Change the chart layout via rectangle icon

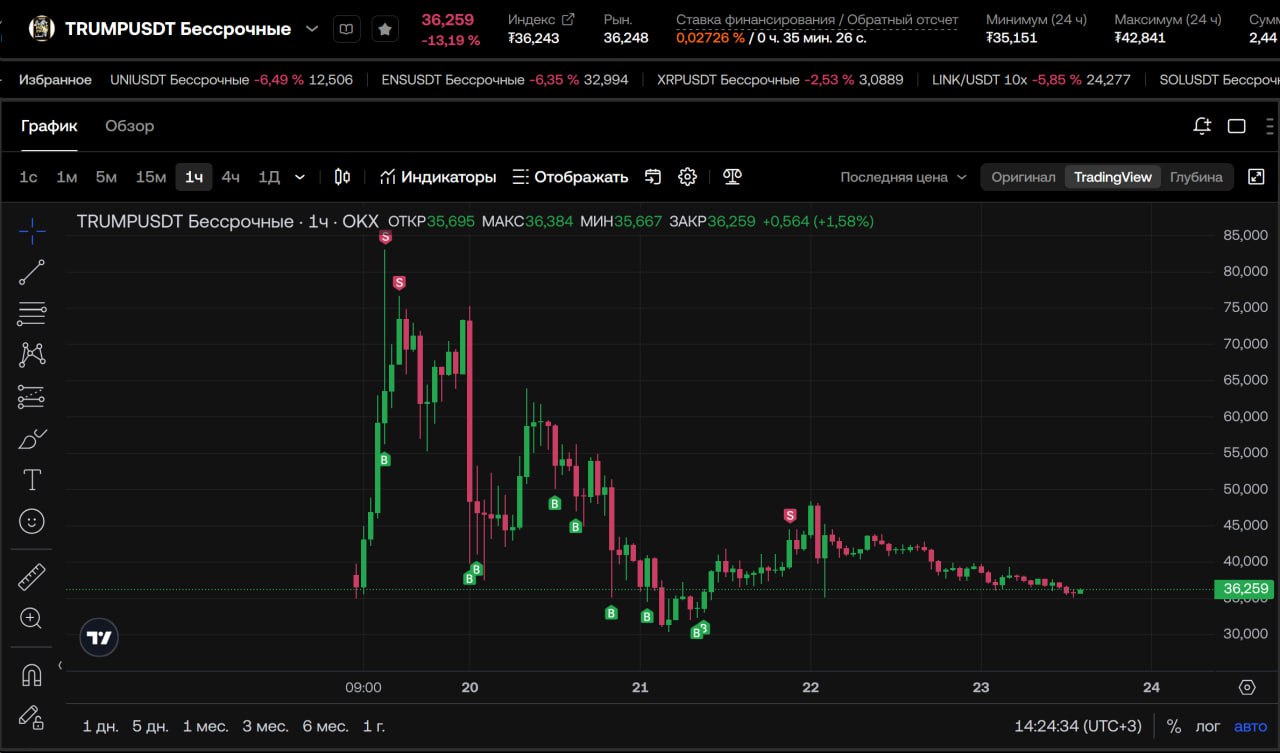(1237, 126)
